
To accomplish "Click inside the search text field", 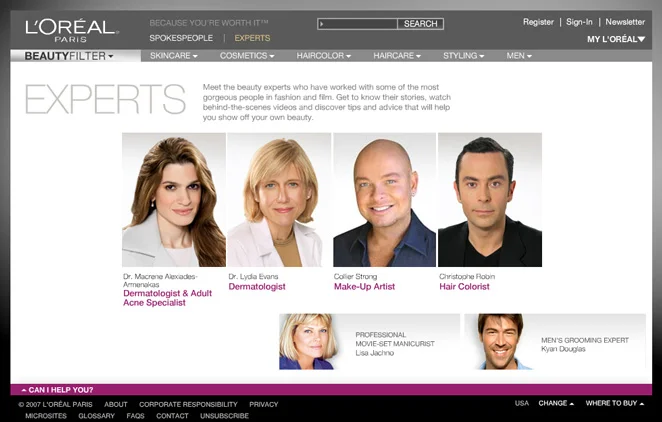I will pos(357,24).
